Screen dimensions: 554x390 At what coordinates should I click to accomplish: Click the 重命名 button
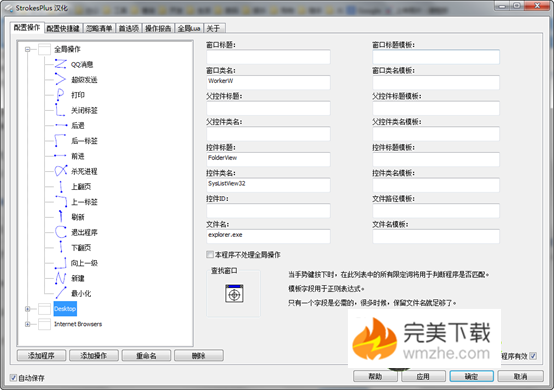(146, 355)
